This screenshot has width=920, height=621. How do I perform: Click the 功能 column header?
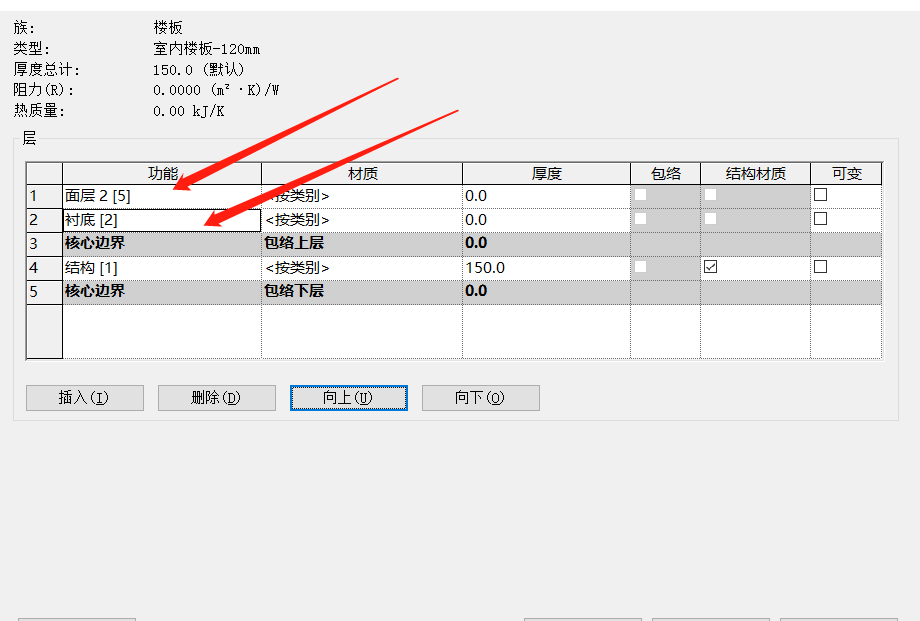tap(162, 173)
